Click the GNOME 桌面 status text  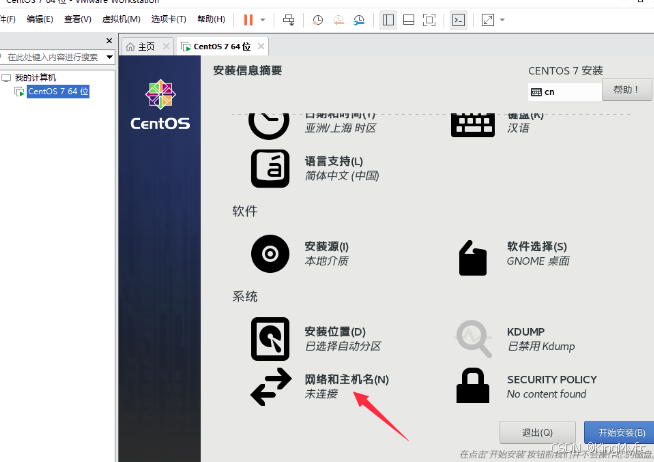(538, 261)
